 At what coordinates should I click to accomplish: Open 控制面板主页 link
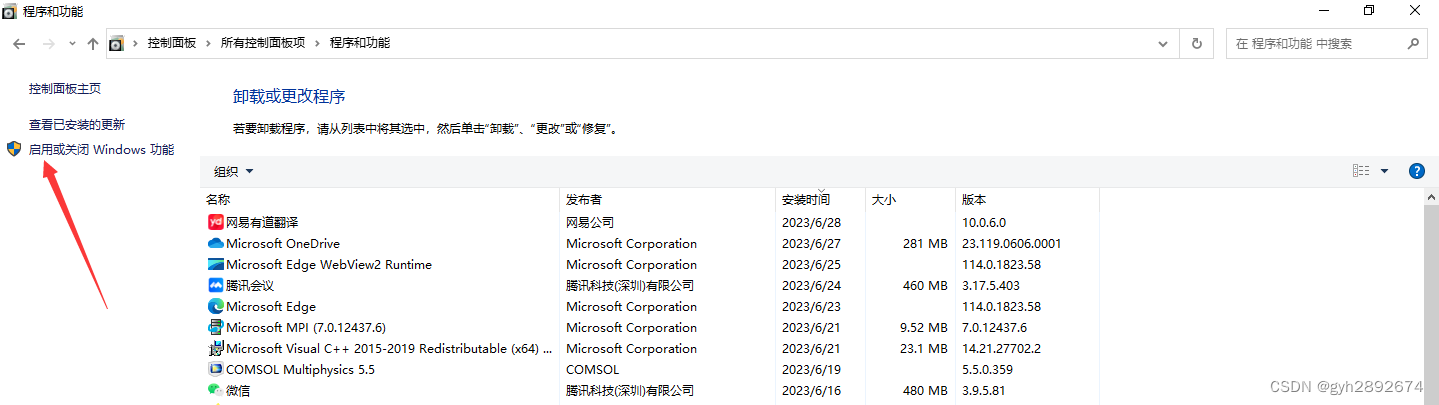(x=65, y=89)
